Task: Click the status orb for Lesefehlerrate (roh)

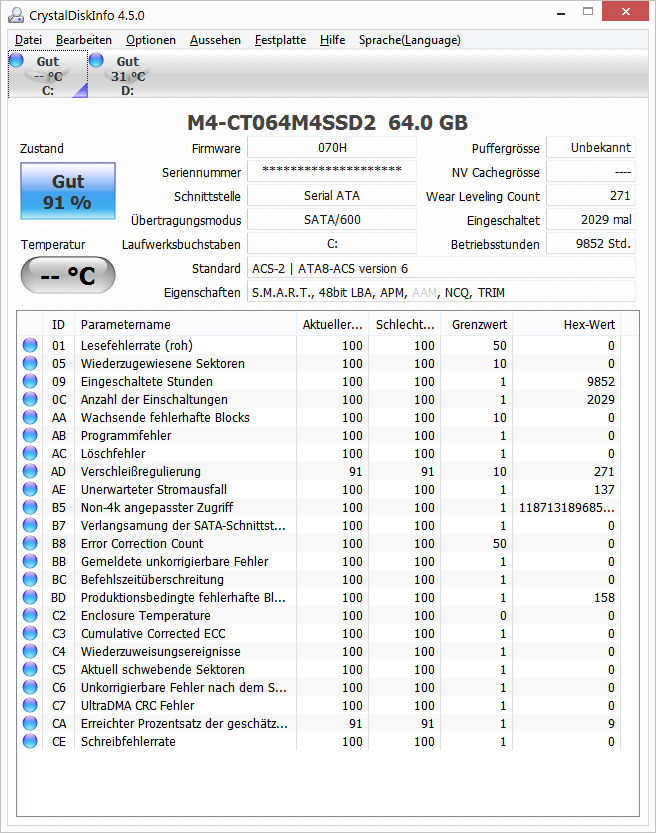Action: 30,345
